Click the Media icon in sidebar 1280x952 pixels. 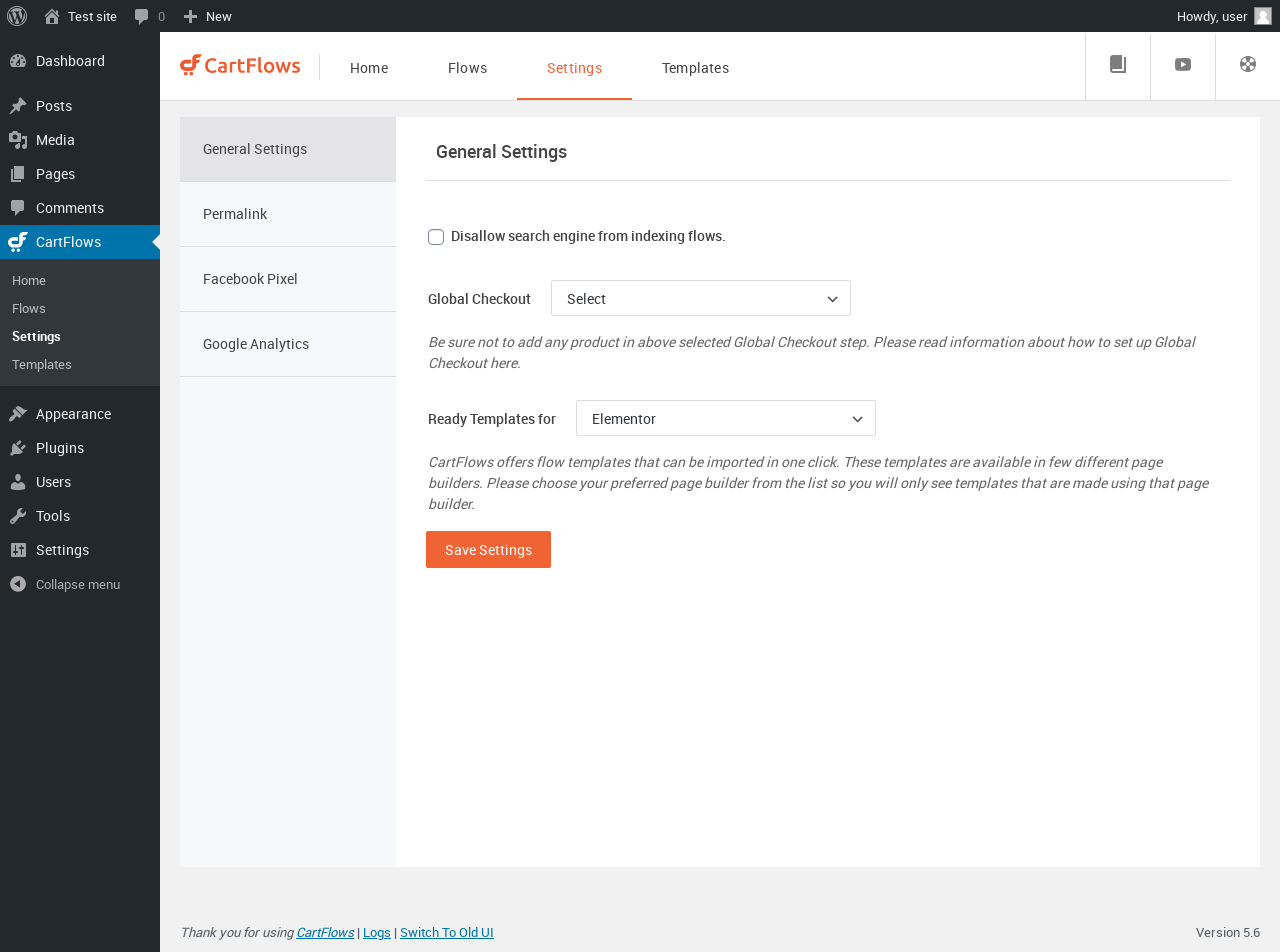(18, 140)
